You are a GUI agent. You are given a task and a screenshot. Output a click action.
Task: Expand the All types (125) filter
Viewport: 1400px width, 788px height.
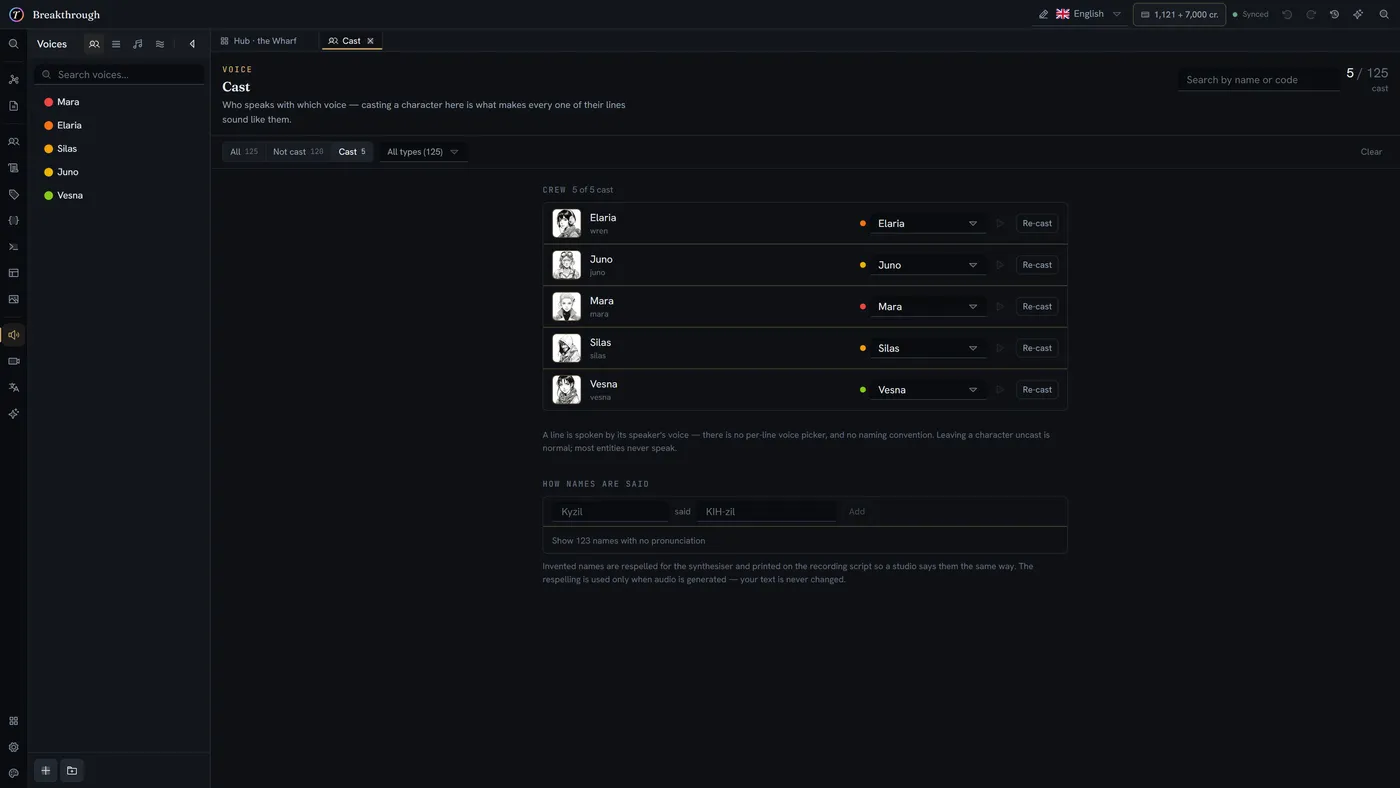point(423,152)
